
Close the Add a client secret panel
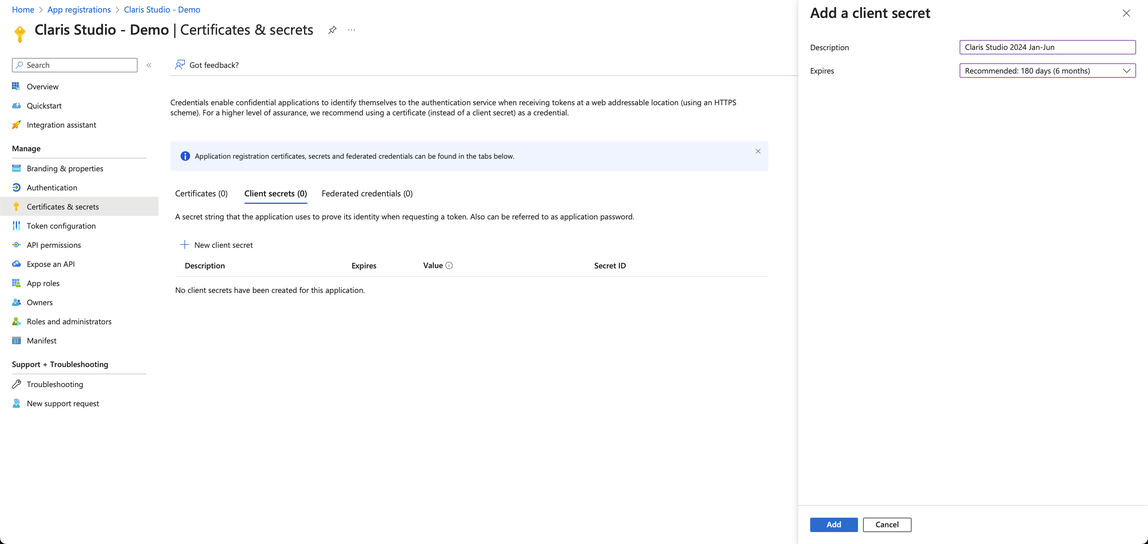point(1126,14)
